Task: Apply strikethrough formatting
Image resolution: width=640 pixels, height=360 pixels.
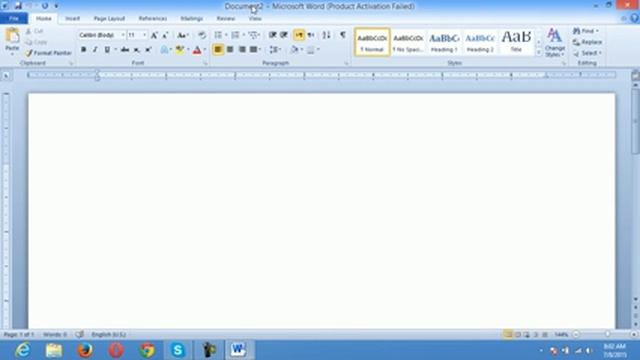Action: click(125, 50)
